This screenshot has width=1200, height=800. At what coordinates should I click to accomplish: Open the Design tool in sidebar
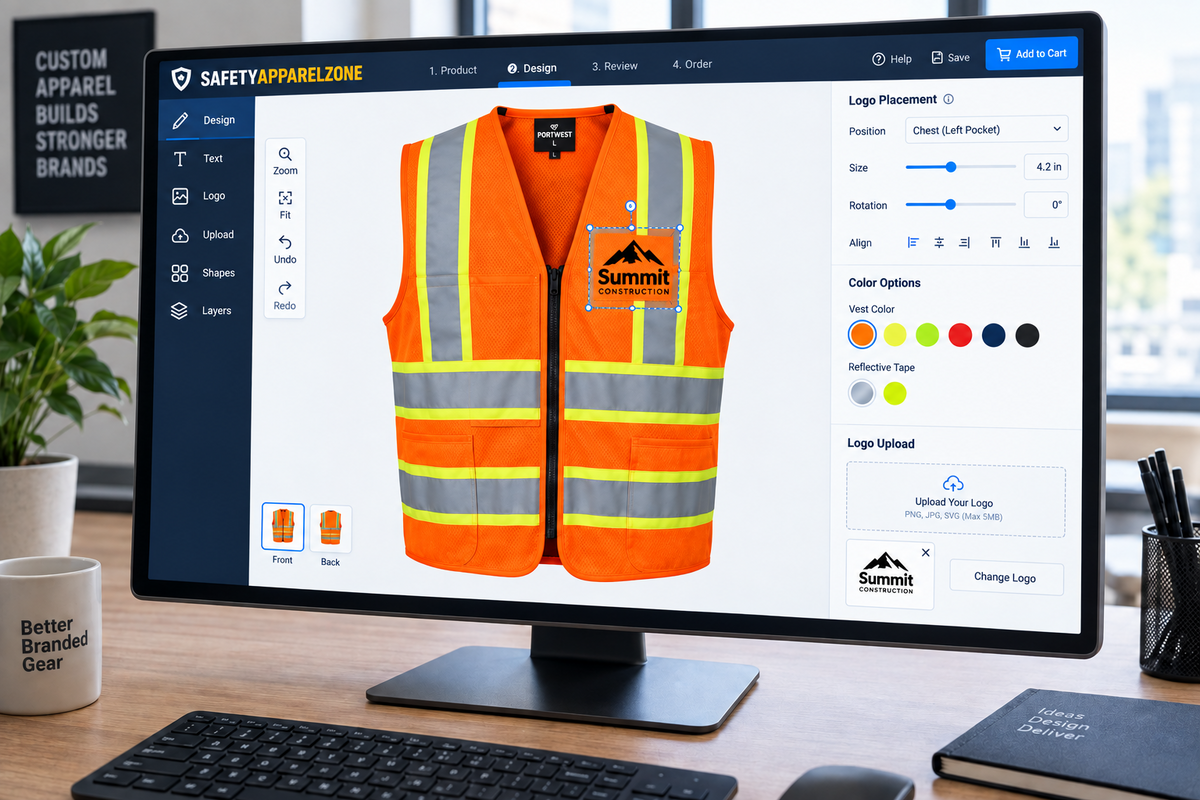pyautogui.click(x=206, y=120)
